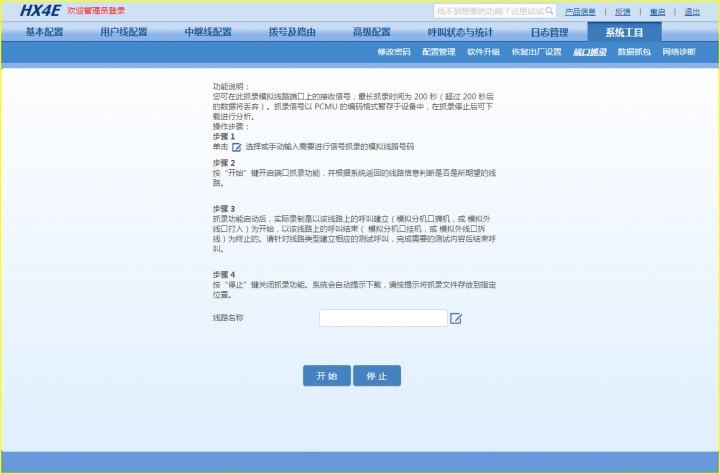Open the 基本配置 menu
This screenshot has width=720, height=474.
(x=45, y=32)
